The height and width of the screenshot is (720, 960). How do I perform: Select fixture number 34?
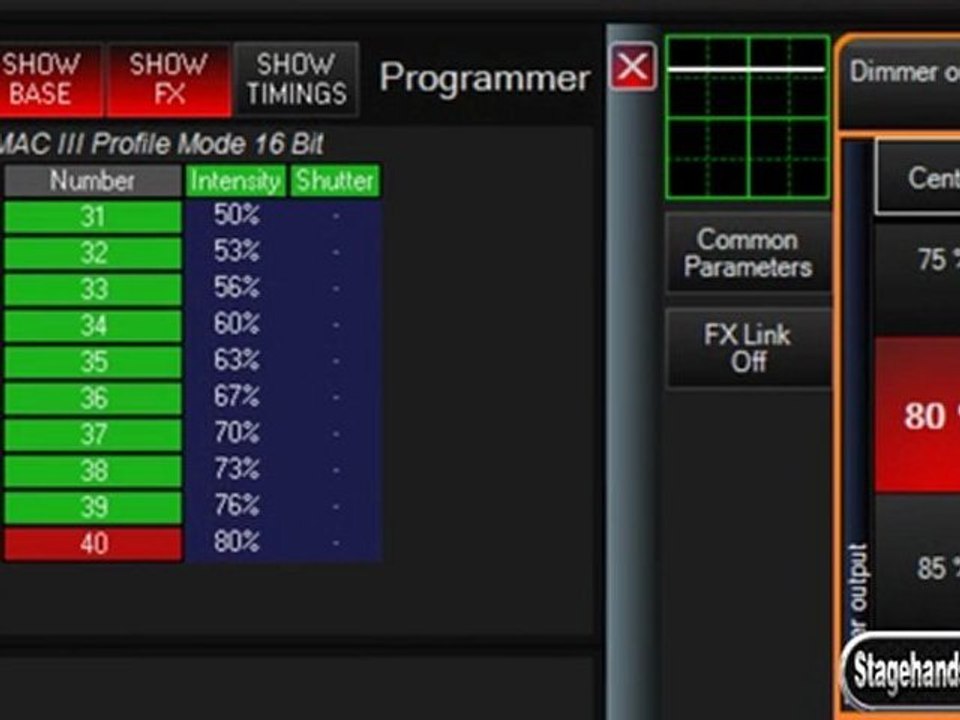93,326
